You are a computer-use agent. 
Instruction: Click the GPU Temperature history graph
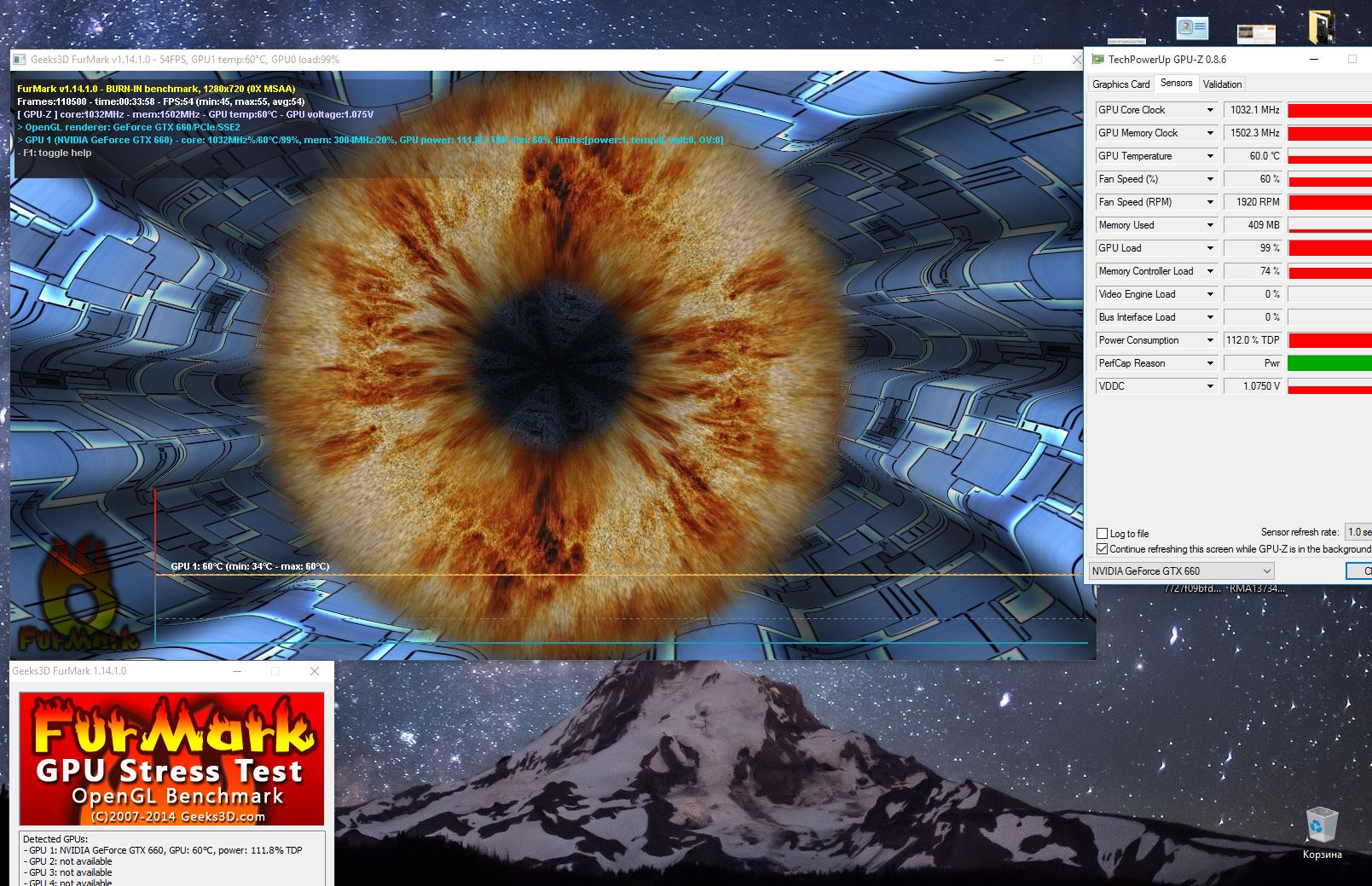pyautogui.click(x=1329, y=156)
